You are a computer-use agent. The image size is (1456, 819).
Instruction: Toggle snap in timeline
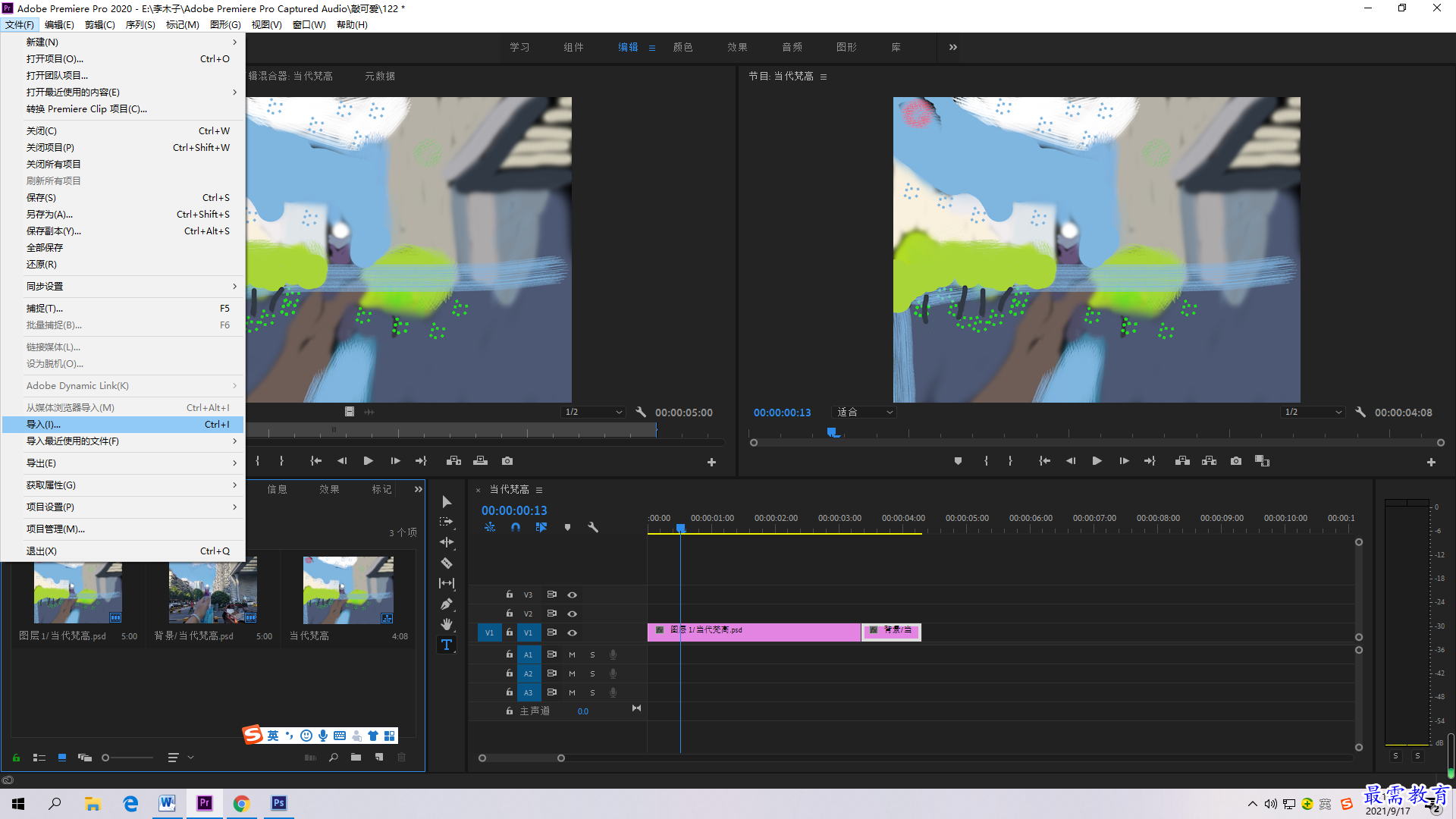tap(516, 527)
